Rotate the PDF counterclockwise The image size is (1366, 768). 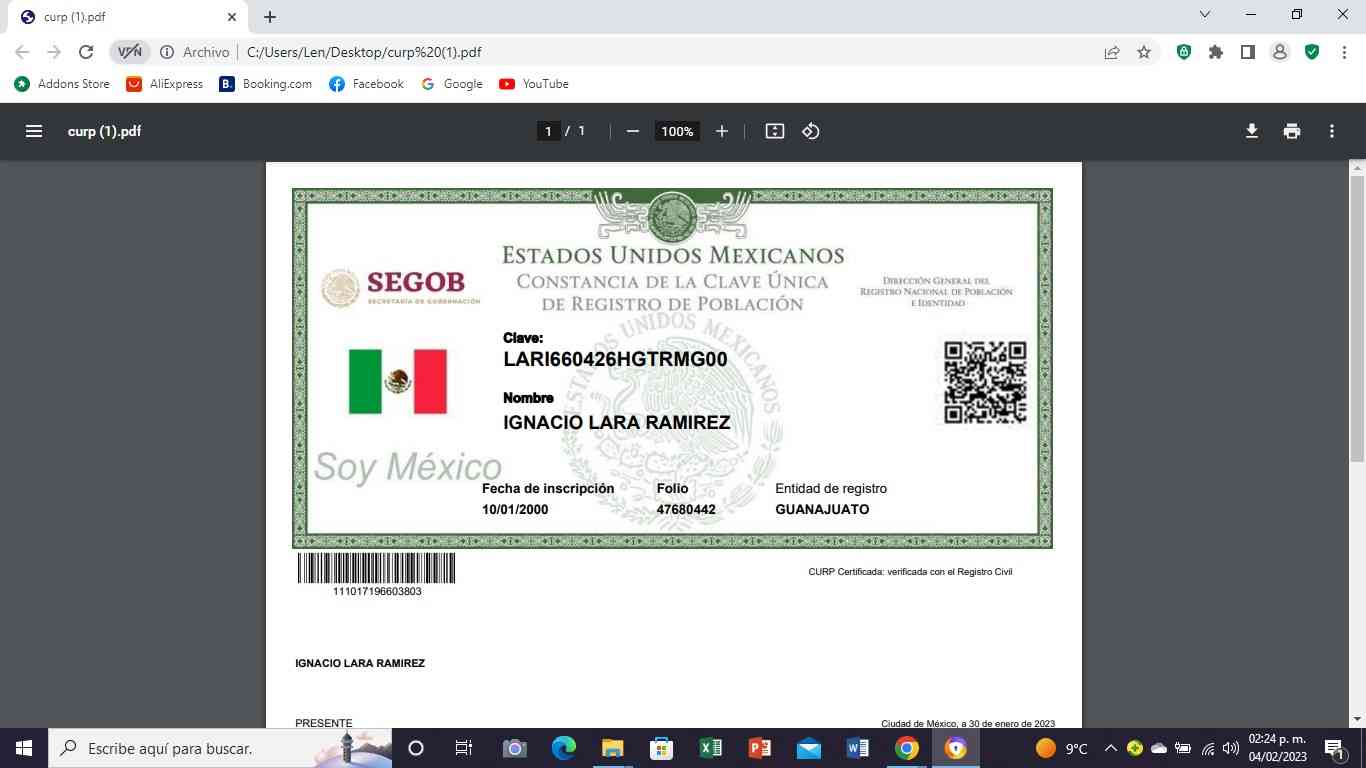811,131
